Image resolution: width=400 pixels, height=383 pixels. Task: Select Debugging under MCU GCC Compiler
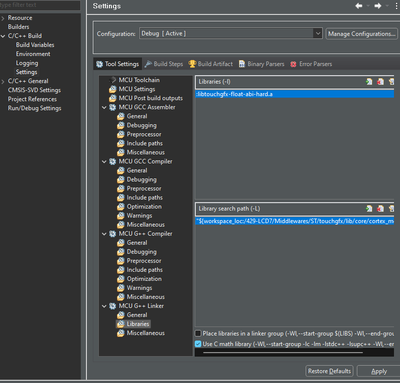[x=142, y=180]
